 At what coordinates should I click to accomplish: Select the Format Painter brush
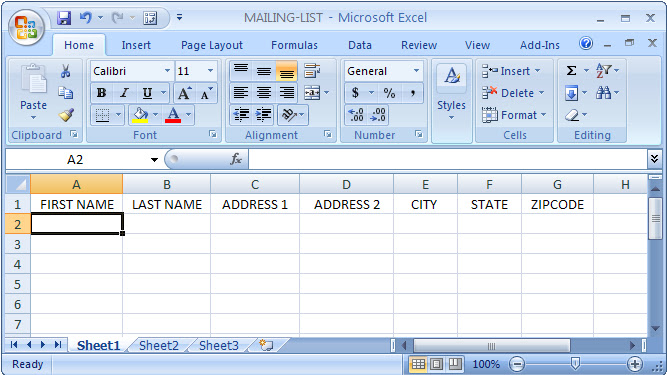[x=66, y=115]
